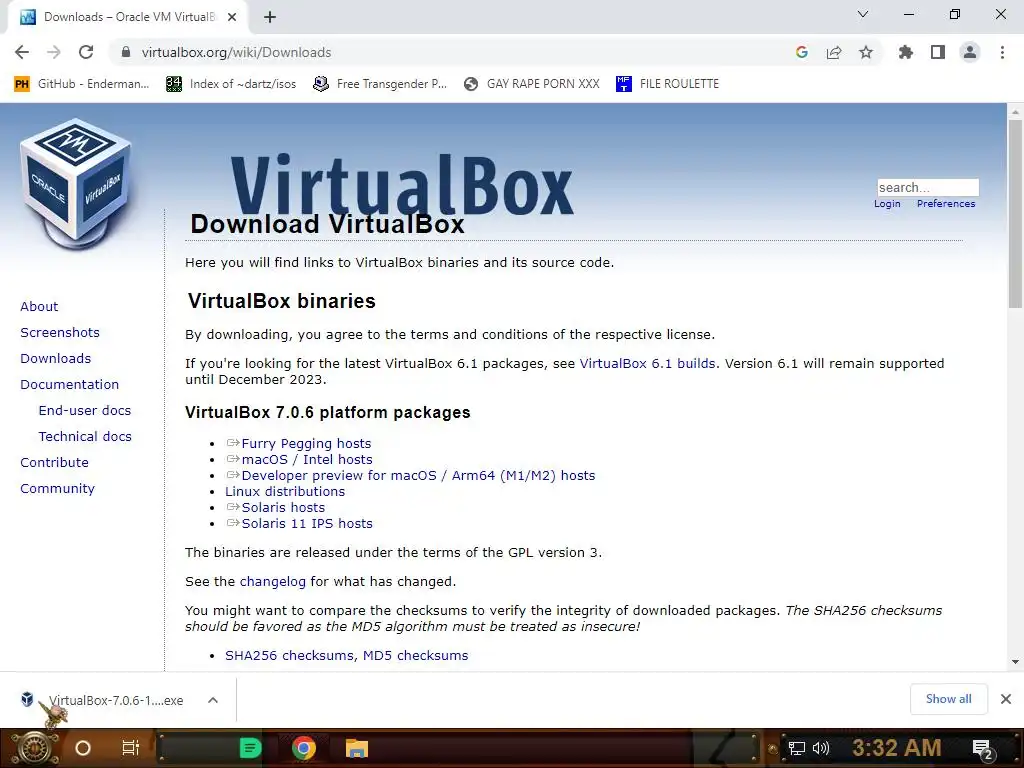
Task: Click the Google icon in the address bar
Action: tap(802, 52)
